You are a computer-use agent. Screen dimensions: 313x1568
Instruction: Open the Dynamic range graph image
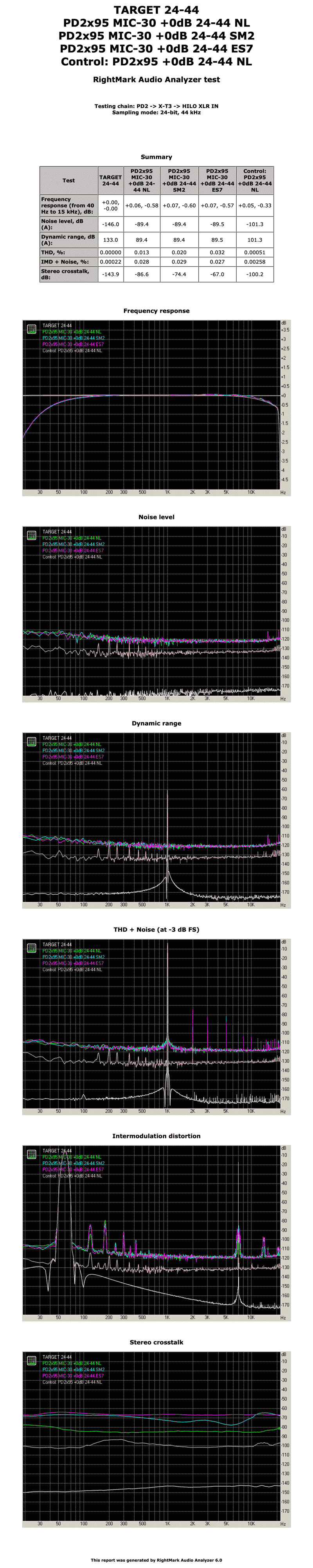(156, 820)
